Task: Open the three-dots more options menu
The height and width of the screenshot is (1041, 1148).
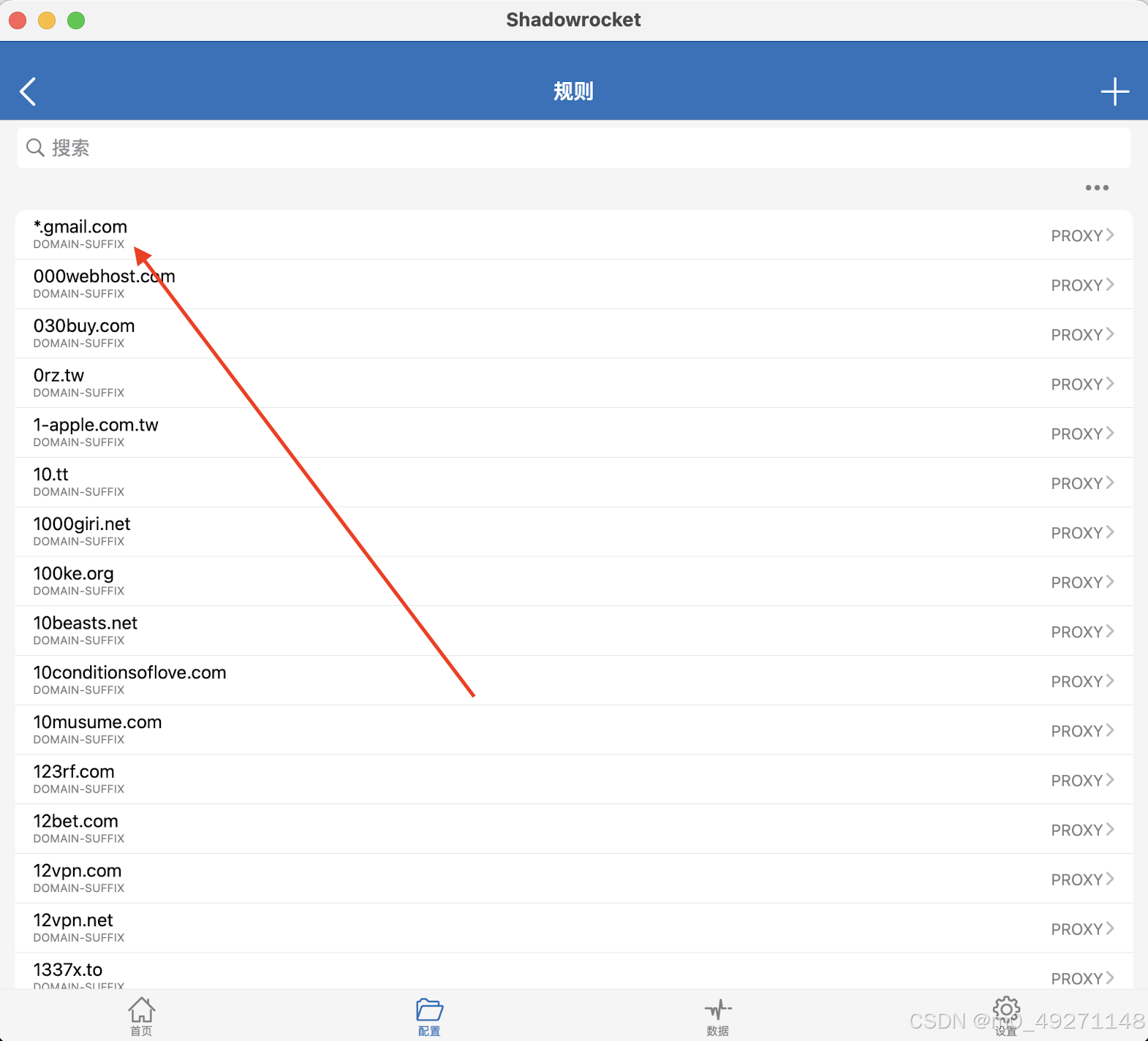Action: click(x=1097, y=188)
